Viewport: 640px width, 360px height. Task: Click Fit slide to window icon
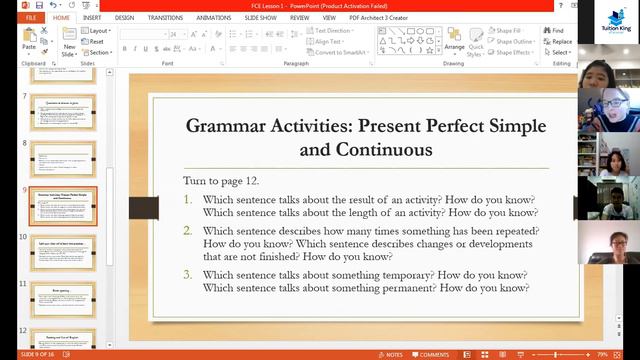(617, 355)
